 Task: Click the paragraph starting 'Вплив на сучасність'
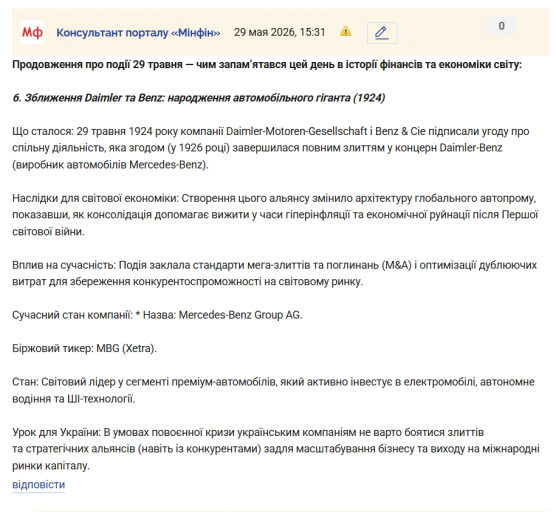click(x=274, y=273)
